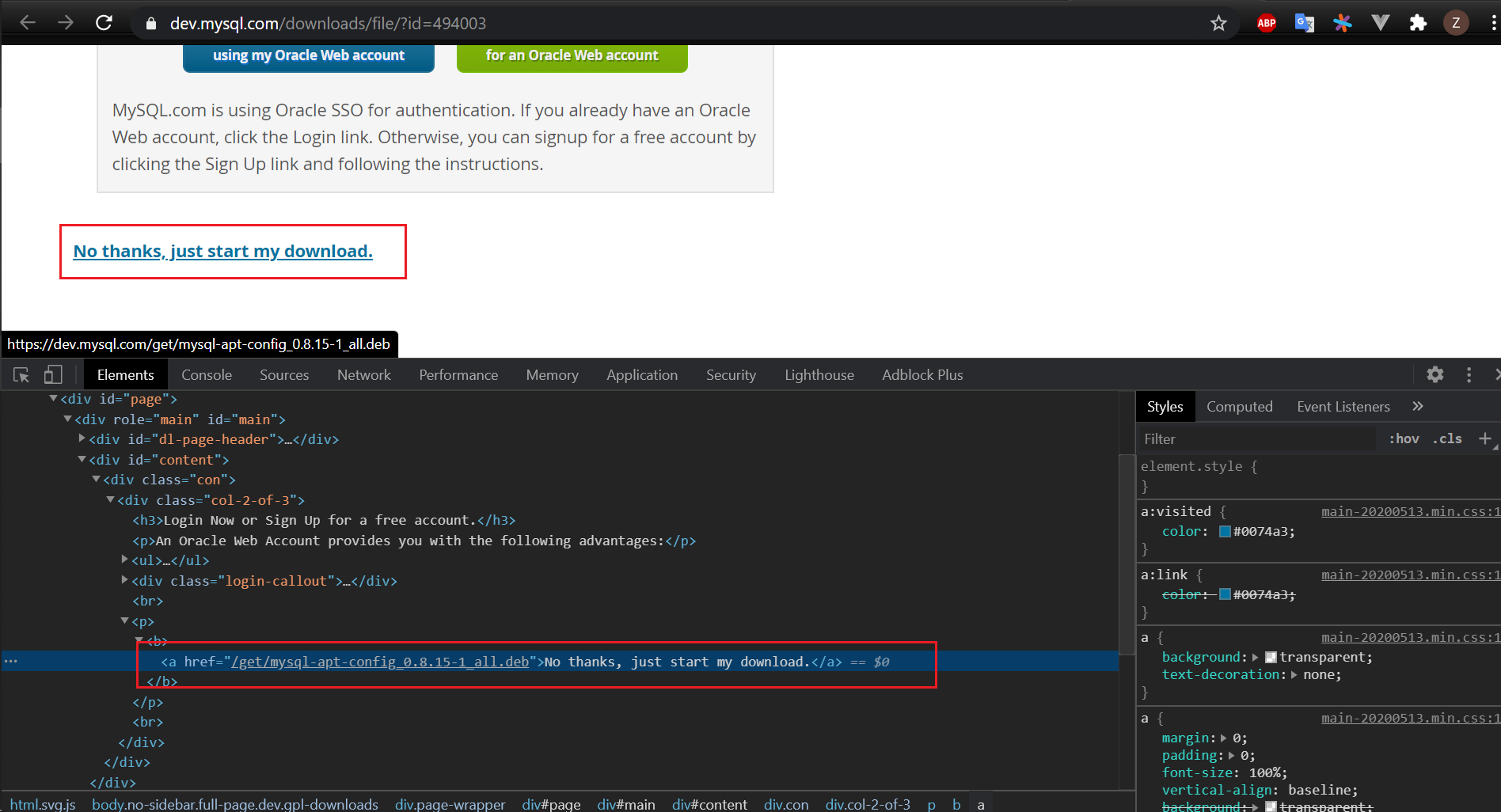The height and width of the screenshot is (812, 1501).
Task: Click the Styles Filter input field
Action: pyautogui.click(x=1257, y=439)
